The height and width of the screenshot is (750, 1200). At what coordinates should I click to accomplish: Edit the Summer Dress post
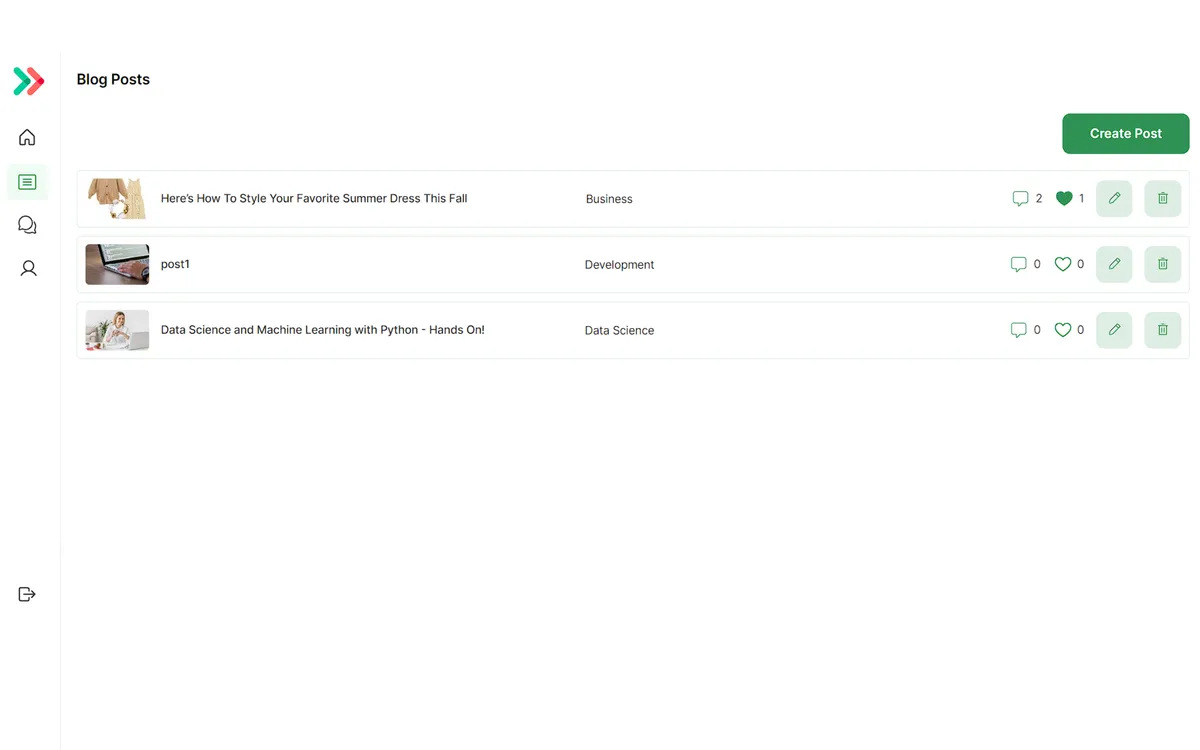click(x=1114, y=198)
